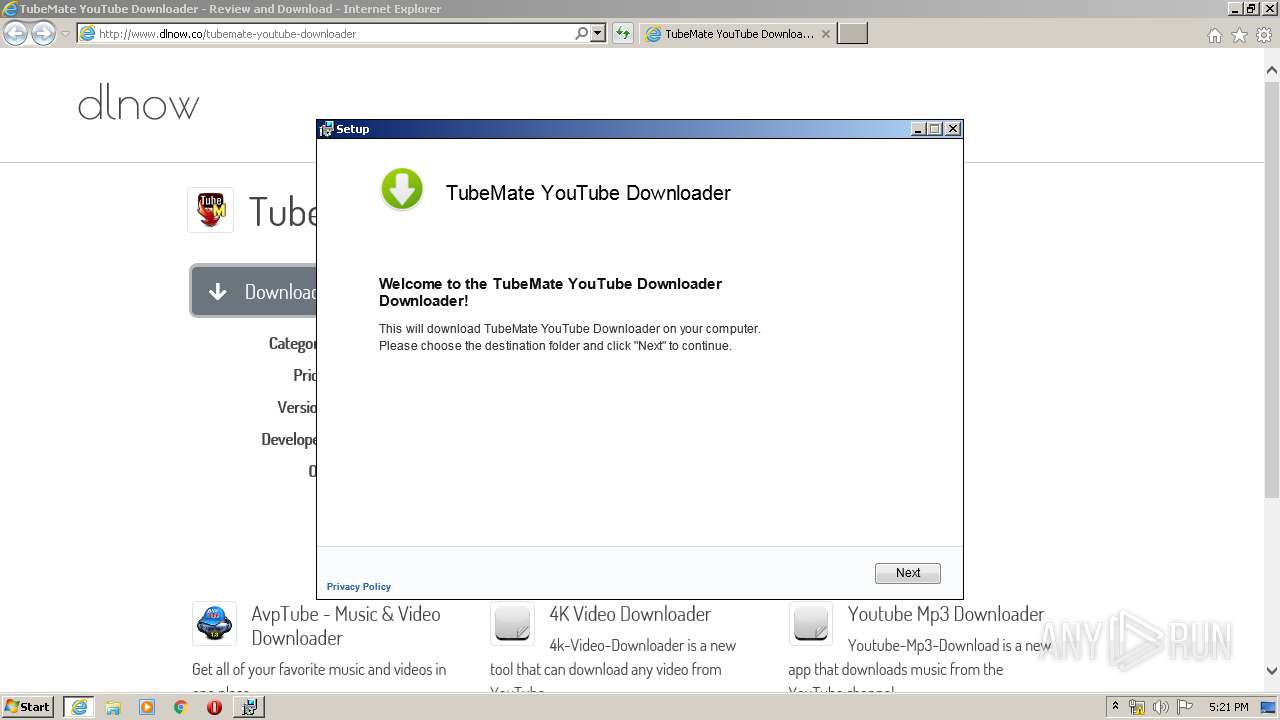Open the Windows Start menu
1280x720 pixels.
click(28, 706)
